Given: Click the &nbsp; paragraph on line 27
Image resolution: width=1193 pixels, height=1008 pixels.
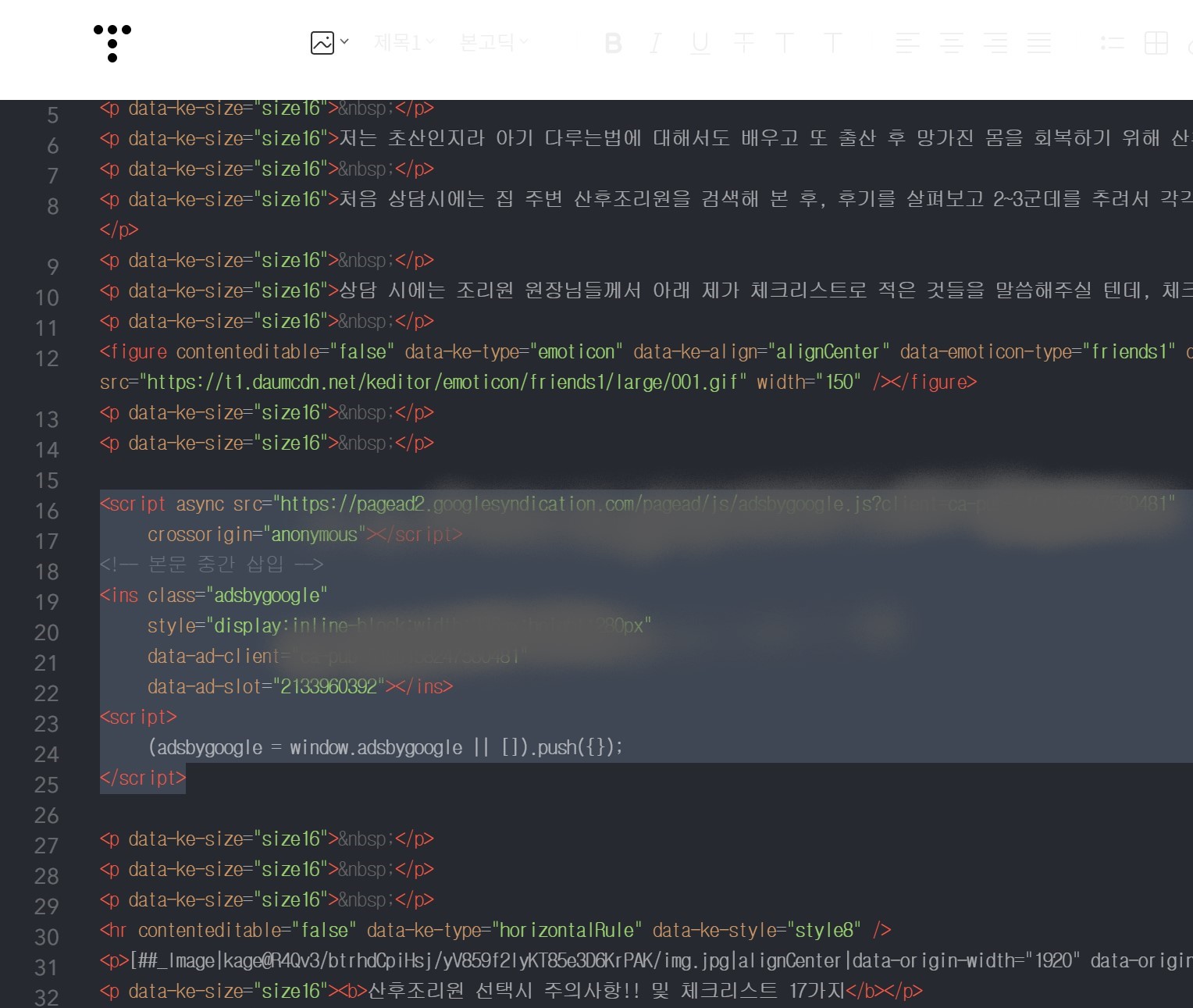Looking at the screenshot, I should pyautogui.click(x=267, y=839).
